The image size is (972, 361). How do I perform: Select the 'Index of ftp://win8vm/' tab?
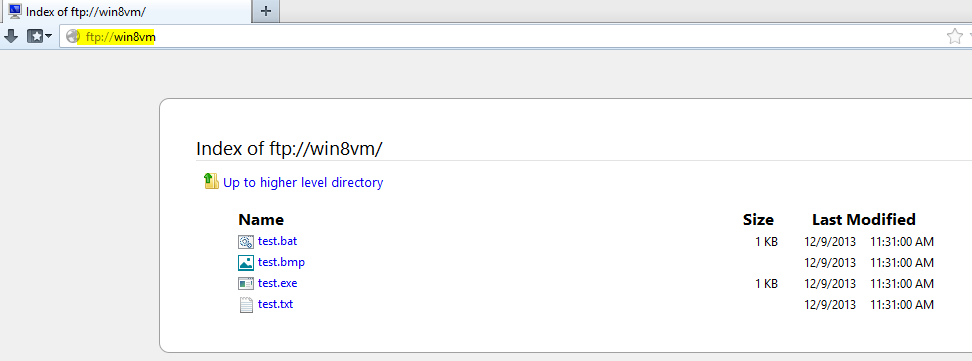coord(126,11)
